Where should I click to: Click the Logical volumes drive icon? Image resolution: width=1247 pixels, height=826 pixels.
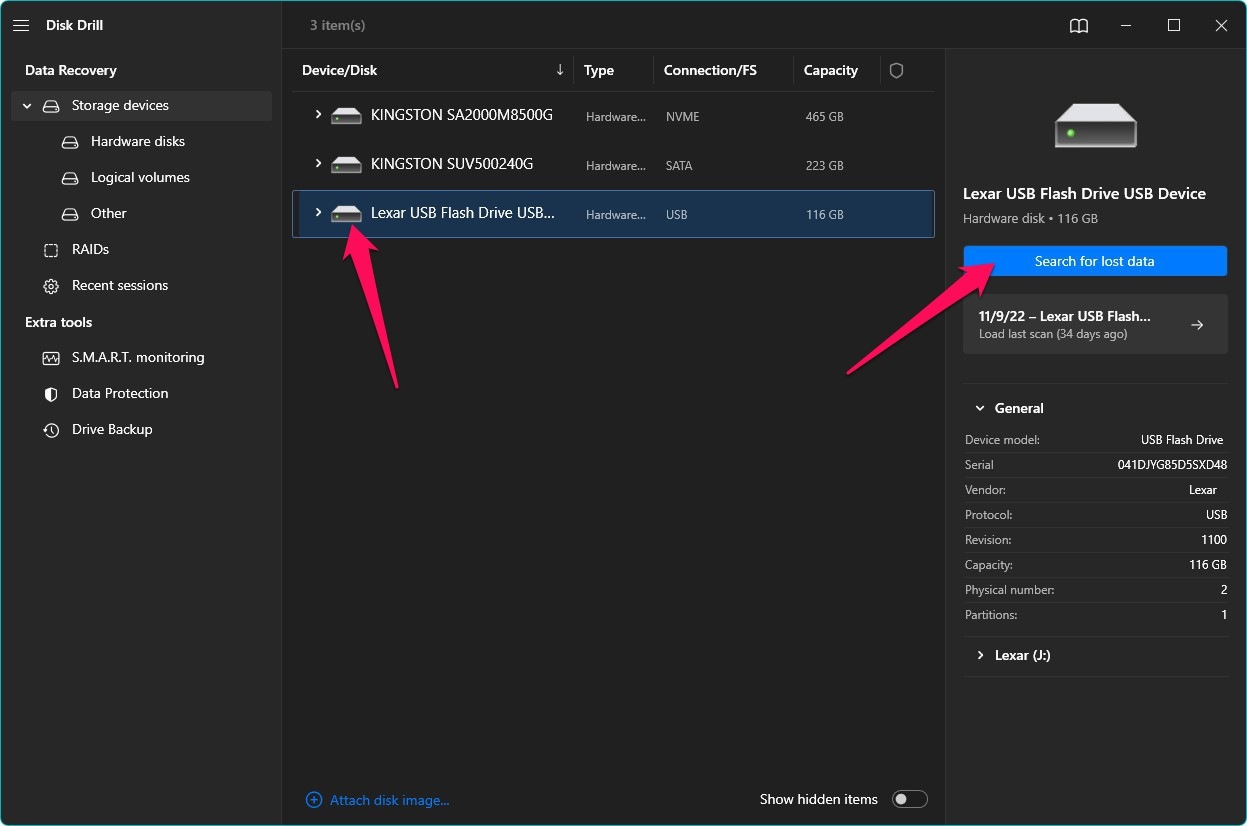click(70, 178)
